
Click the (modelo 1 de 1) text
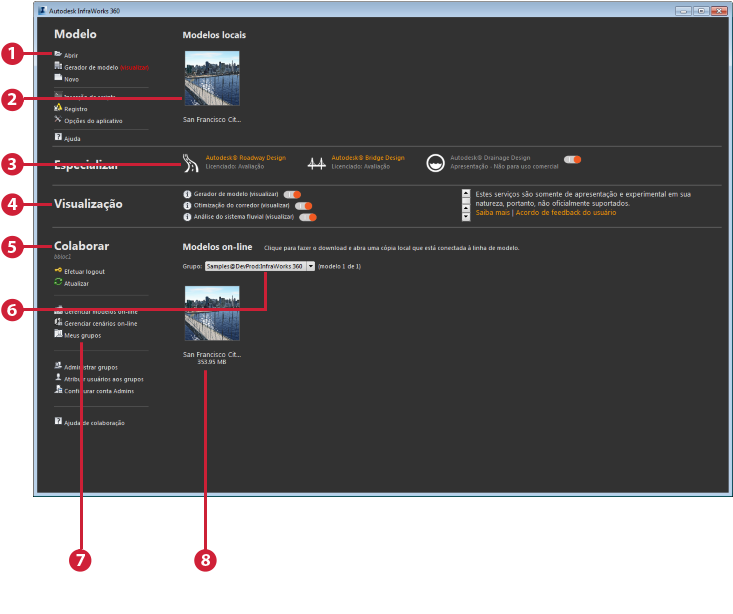339,267
